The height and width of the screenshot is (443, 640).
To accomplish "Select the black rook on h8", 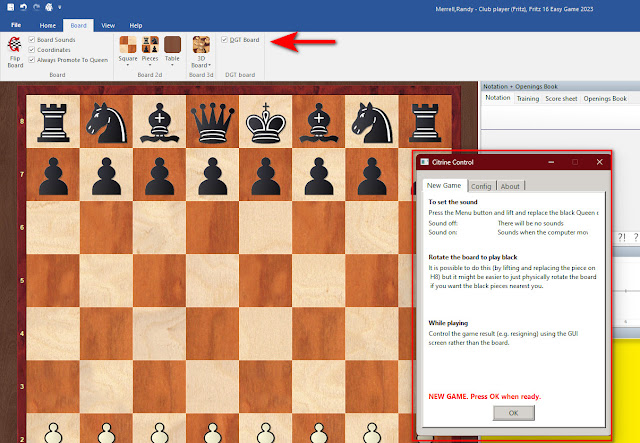I will (425, 122).
